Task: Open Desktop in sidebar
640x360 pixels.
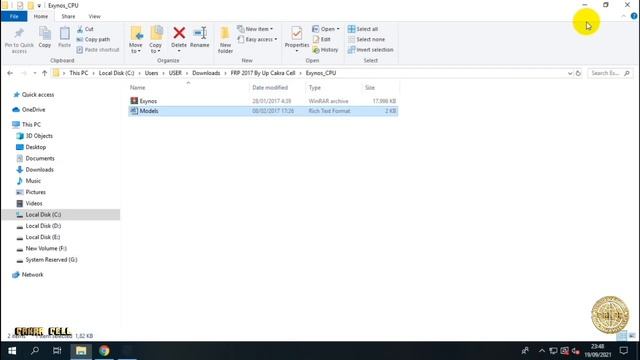Action: (36, 147)
